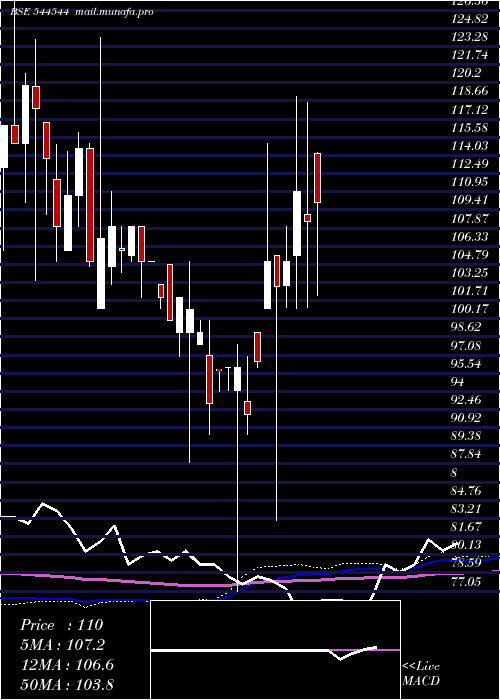Select the 89.38 price axis label

pos(466,436)
